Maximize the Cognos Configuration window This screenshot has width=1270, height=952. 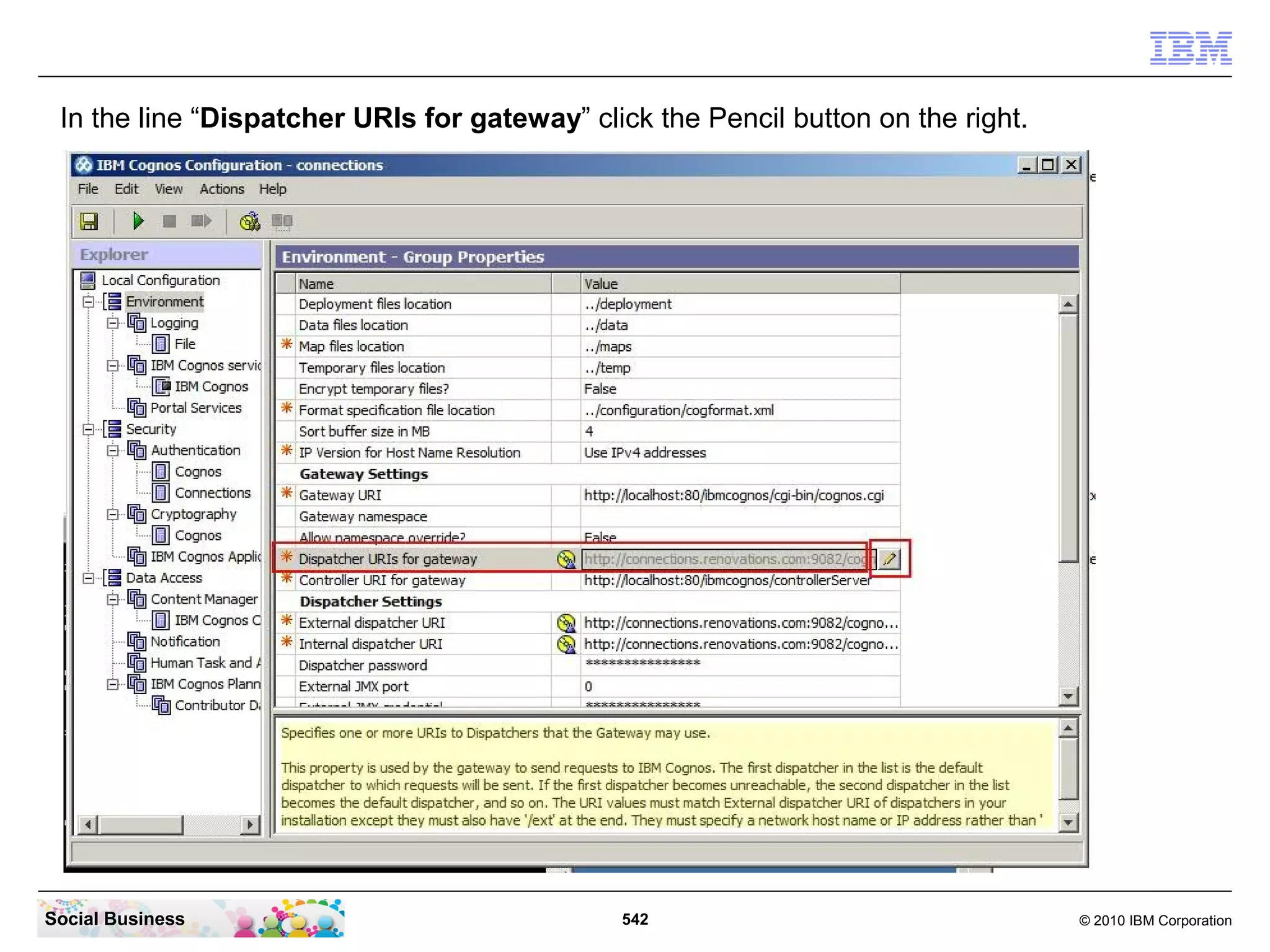[x=1049, y=165]
